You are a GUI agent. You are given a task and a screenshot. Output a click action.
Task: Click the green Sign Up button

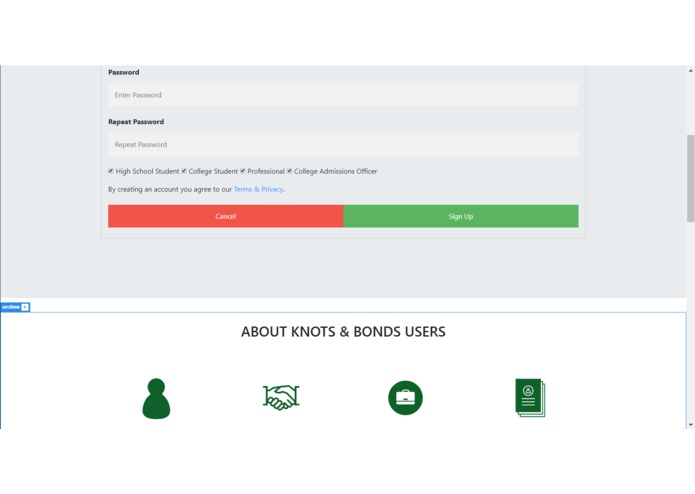[x=461, y=216]
